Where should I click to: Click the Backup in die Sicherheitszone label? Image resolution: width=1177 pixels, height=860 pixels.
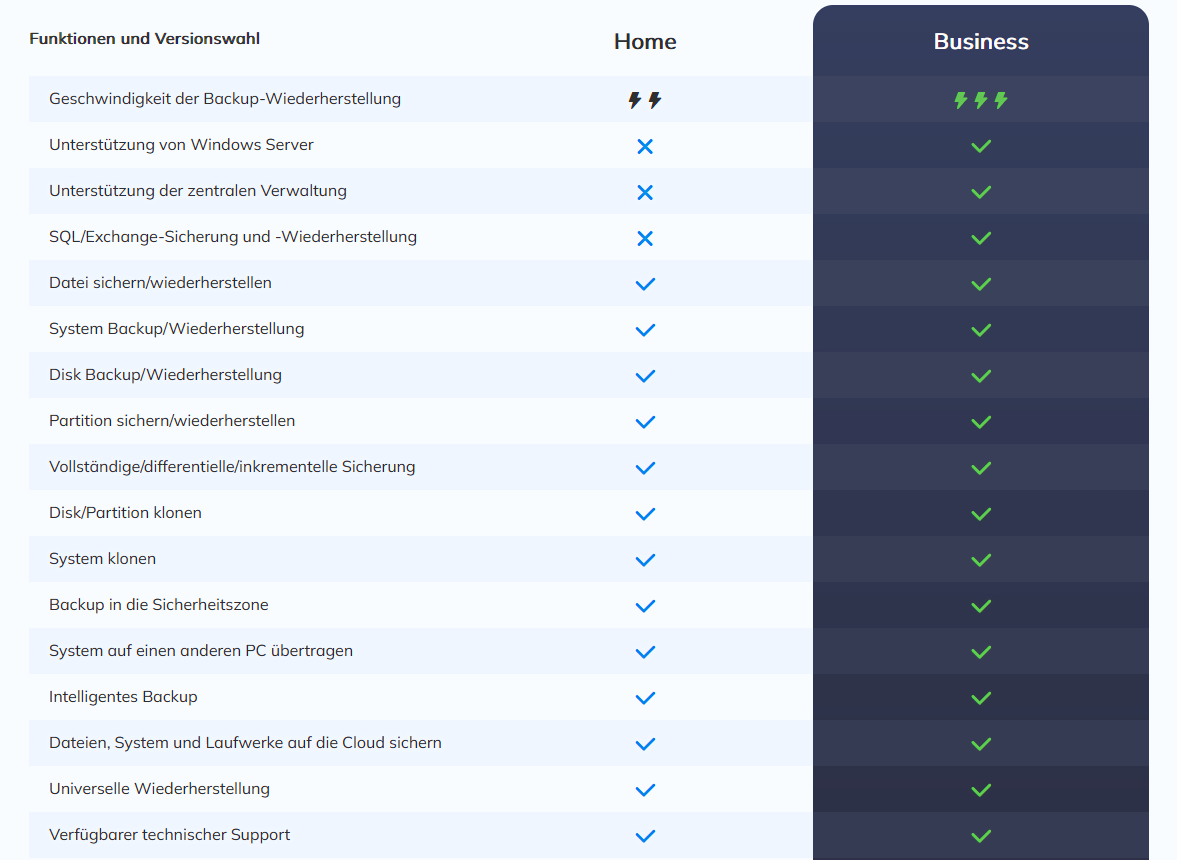tap(158, 605)
